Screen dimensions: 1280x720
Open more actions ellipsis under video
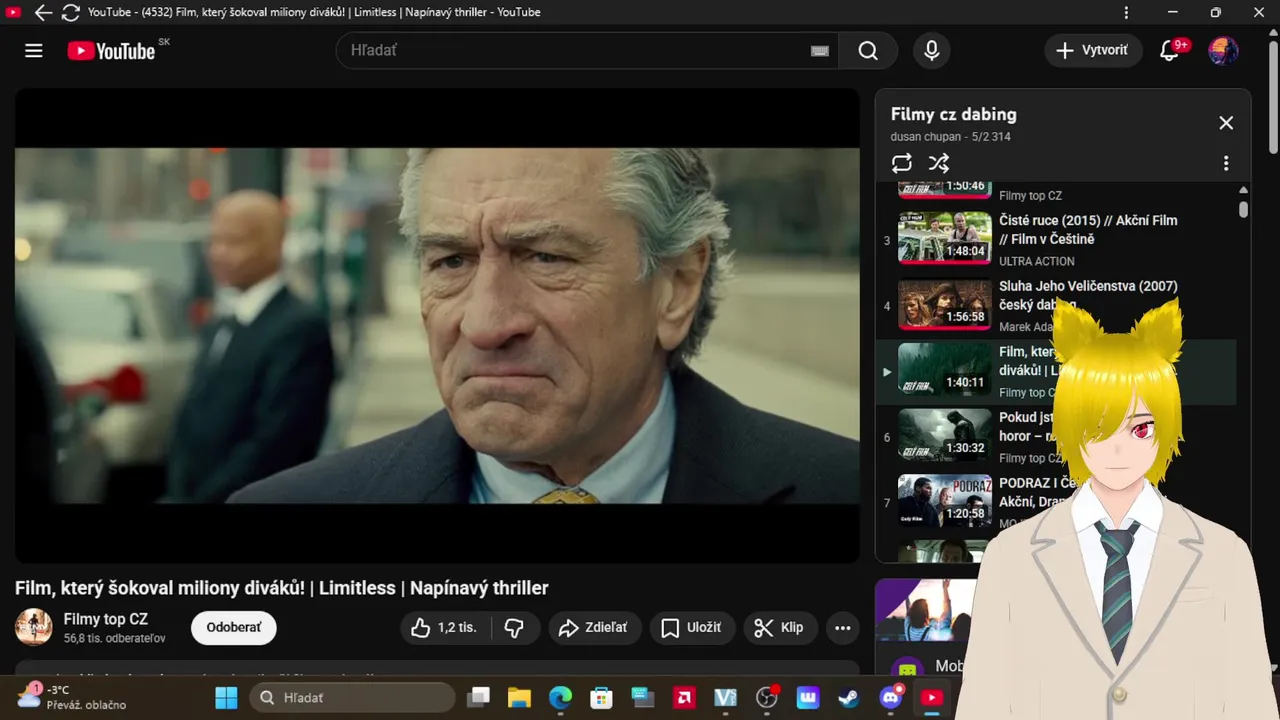842,628
